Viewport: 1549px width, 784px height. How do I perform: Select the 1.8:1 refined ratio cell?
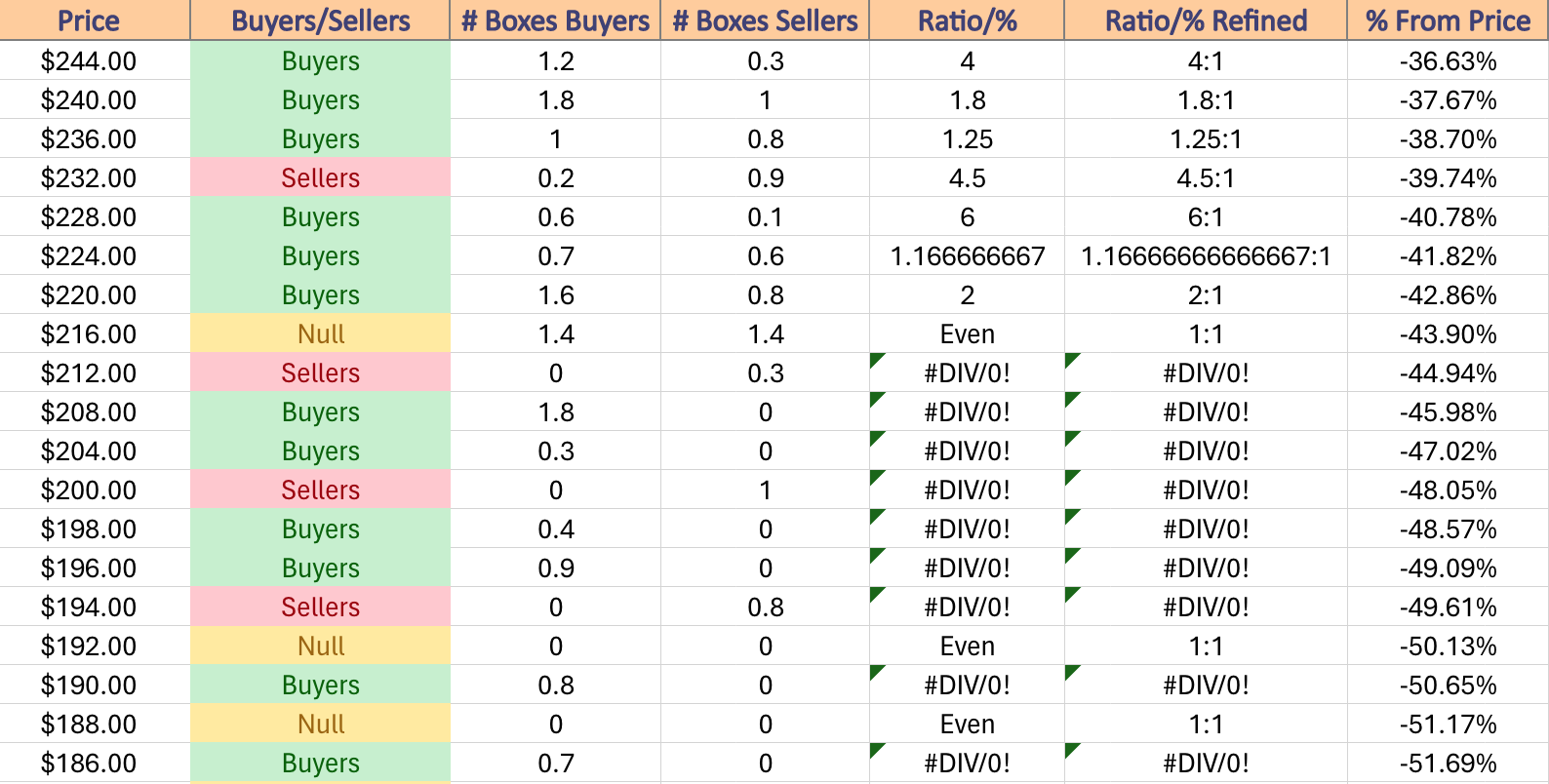[x=1207, y=99]
